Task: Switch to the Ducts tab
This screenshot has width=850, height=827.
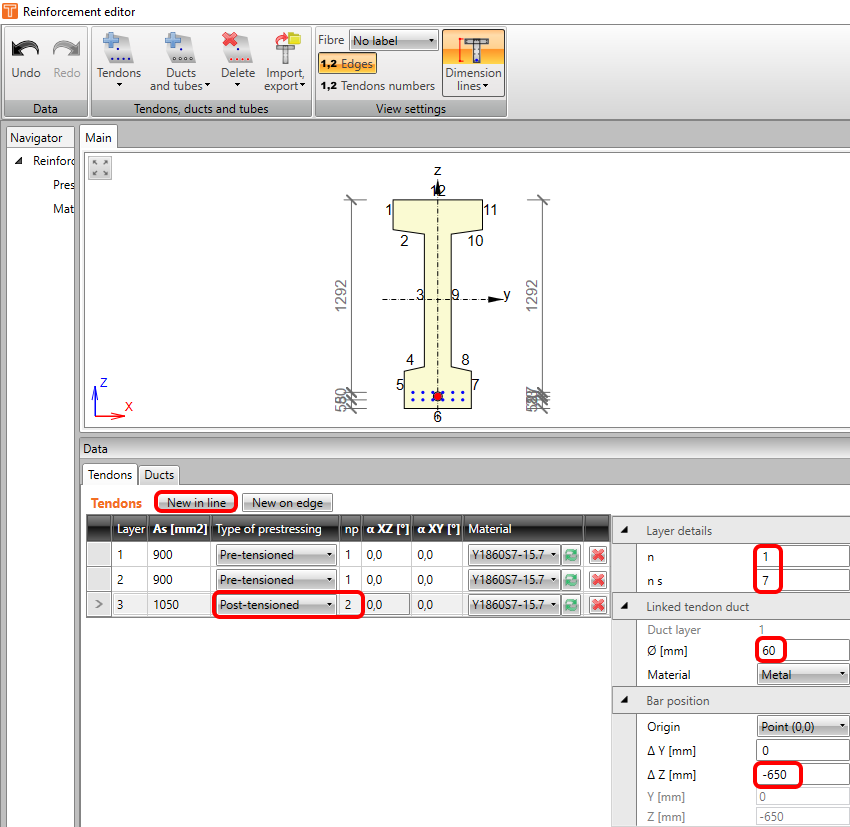Action: pos(159,475)
